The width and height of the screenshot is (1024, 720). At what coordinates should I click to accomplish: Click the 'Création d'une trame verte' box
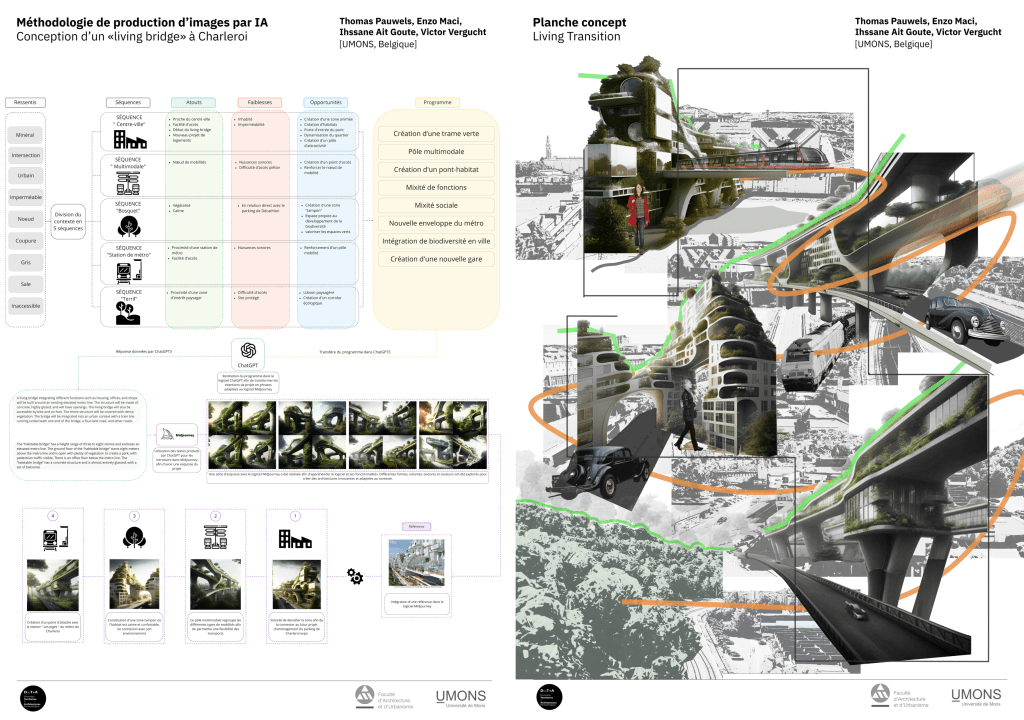(x=435, y=133)
